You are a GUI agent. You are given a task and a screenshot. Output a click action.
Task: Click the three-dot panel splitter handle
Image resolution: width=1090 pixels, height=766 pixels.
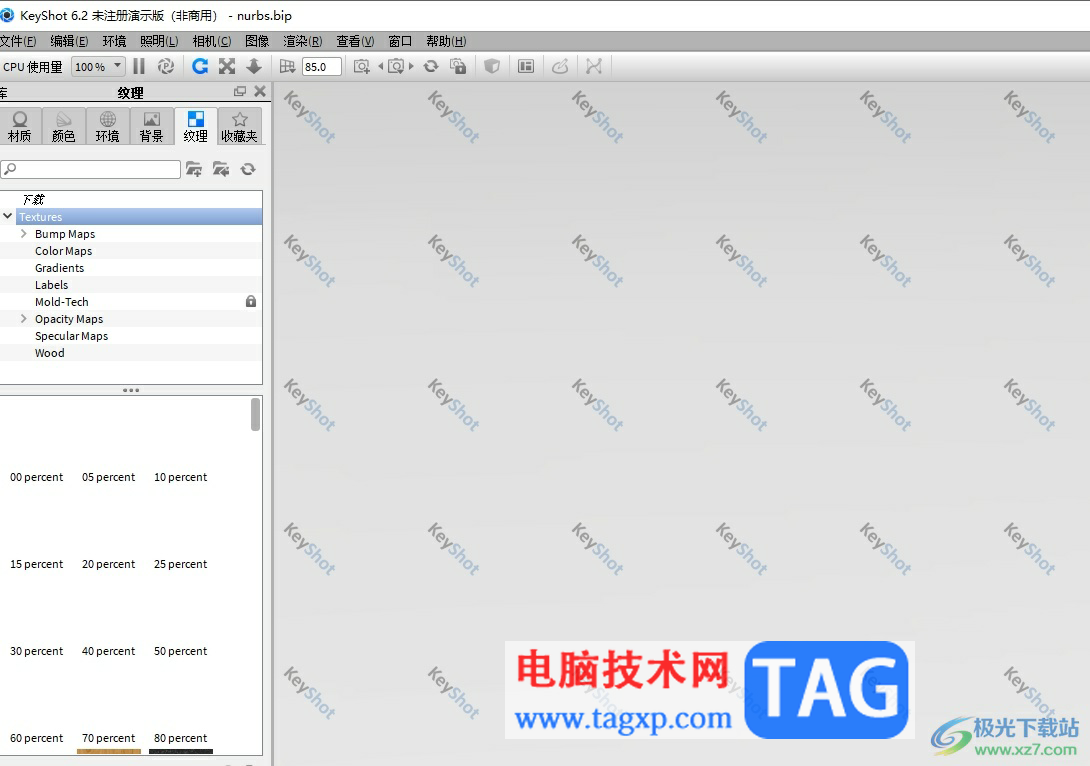[131, 390]
